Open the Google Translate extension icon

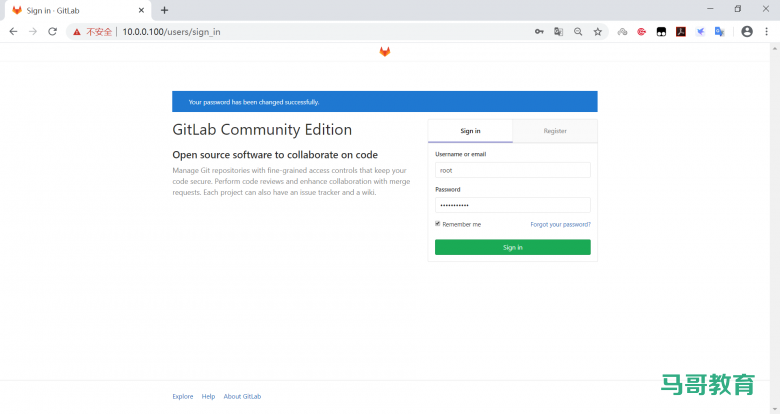pos(719,31)
